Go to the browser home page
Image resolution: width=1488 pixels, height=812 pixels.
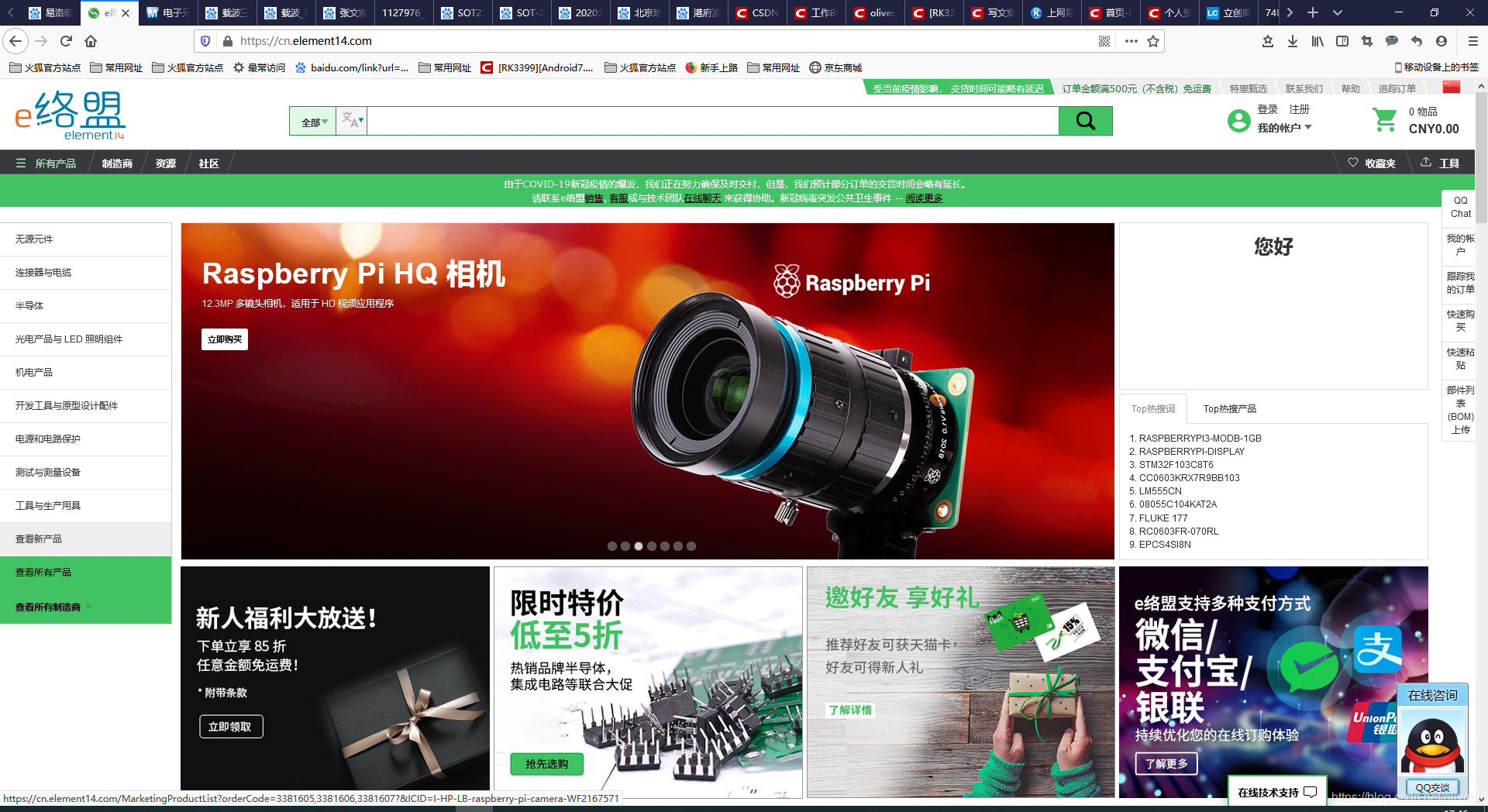coord(91,41)
